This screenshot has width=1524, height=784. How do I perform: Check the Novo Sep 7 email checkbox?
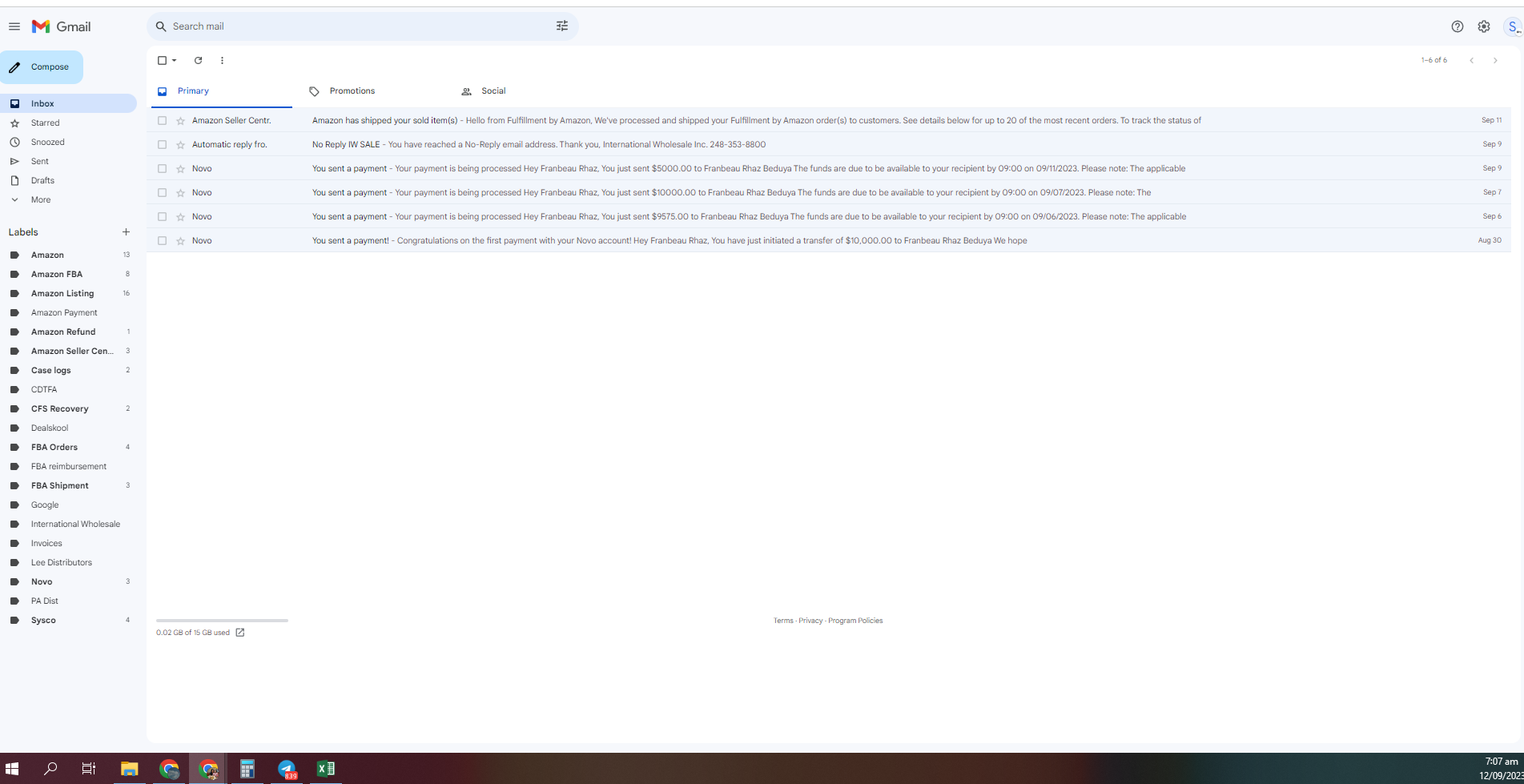pyautogui.click(x=162, y=193)
